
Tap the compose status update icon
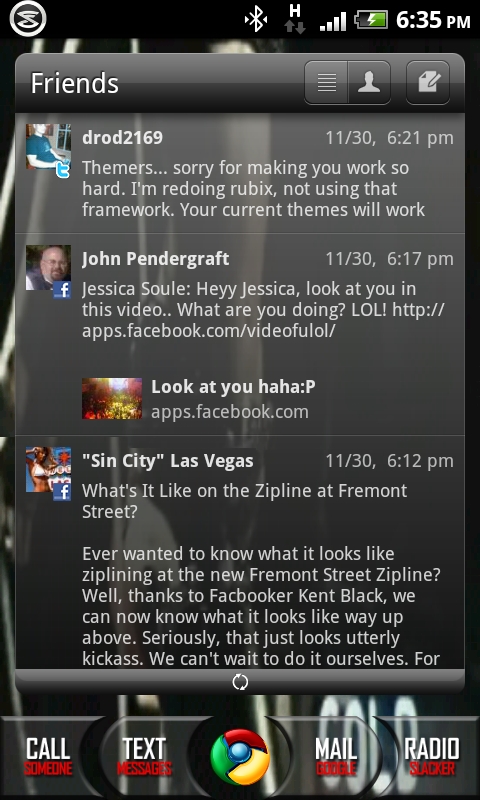tap(427, 83)
